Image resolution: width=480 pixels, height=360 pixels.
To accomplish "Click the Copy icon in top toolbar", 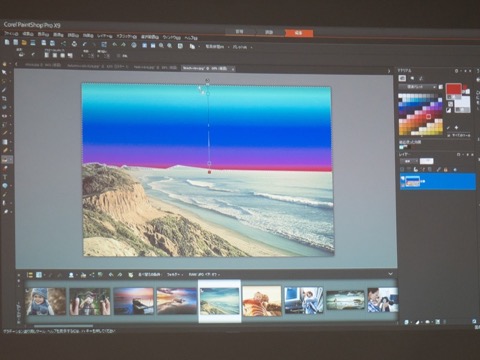I will coord(192,46).
